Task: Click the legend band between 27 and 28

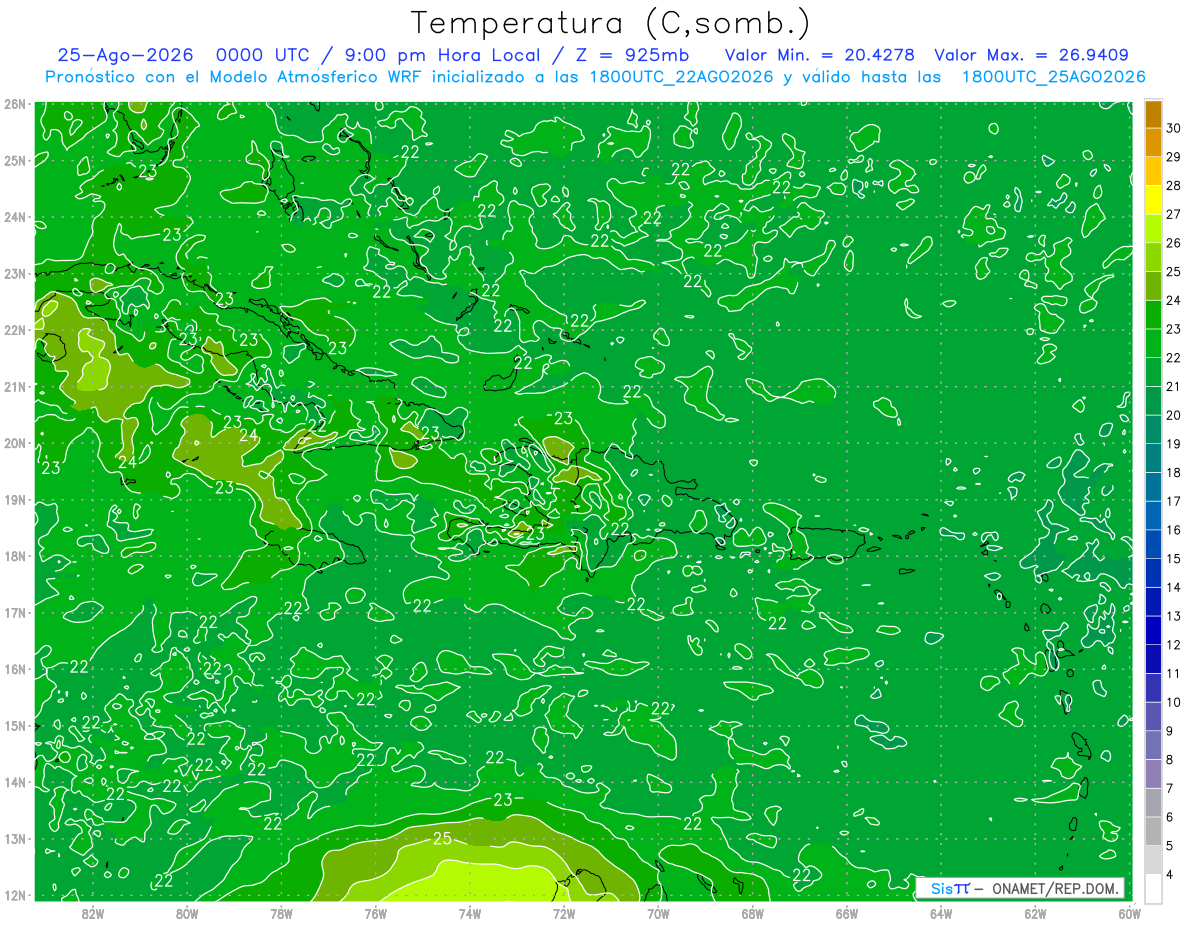Action: click(1153, 200)
